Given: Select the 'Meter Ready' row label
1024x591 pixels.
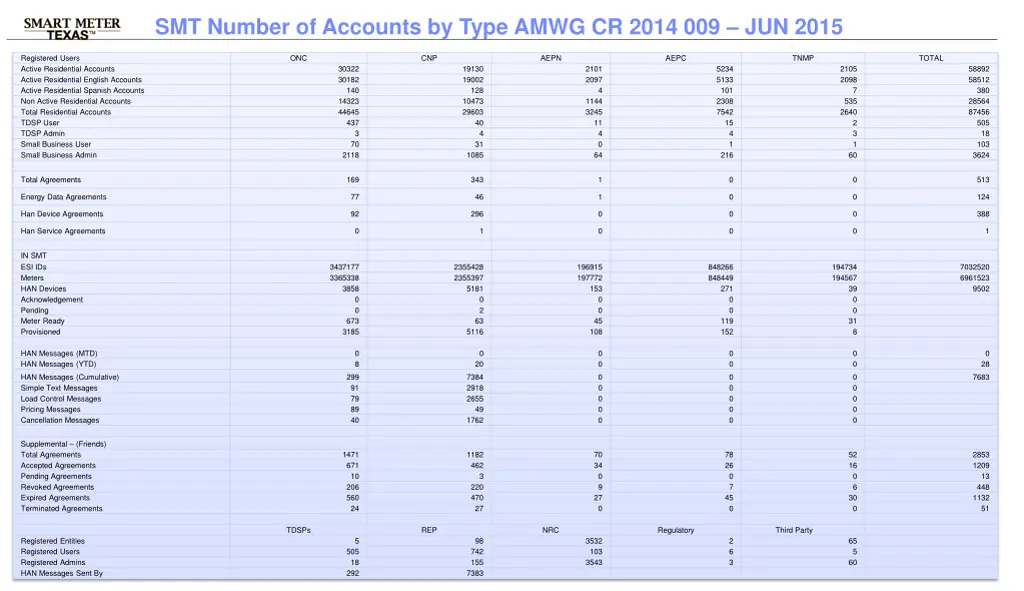Looking at the screenshot, I should pyautogui.click(x=42, y=321).
